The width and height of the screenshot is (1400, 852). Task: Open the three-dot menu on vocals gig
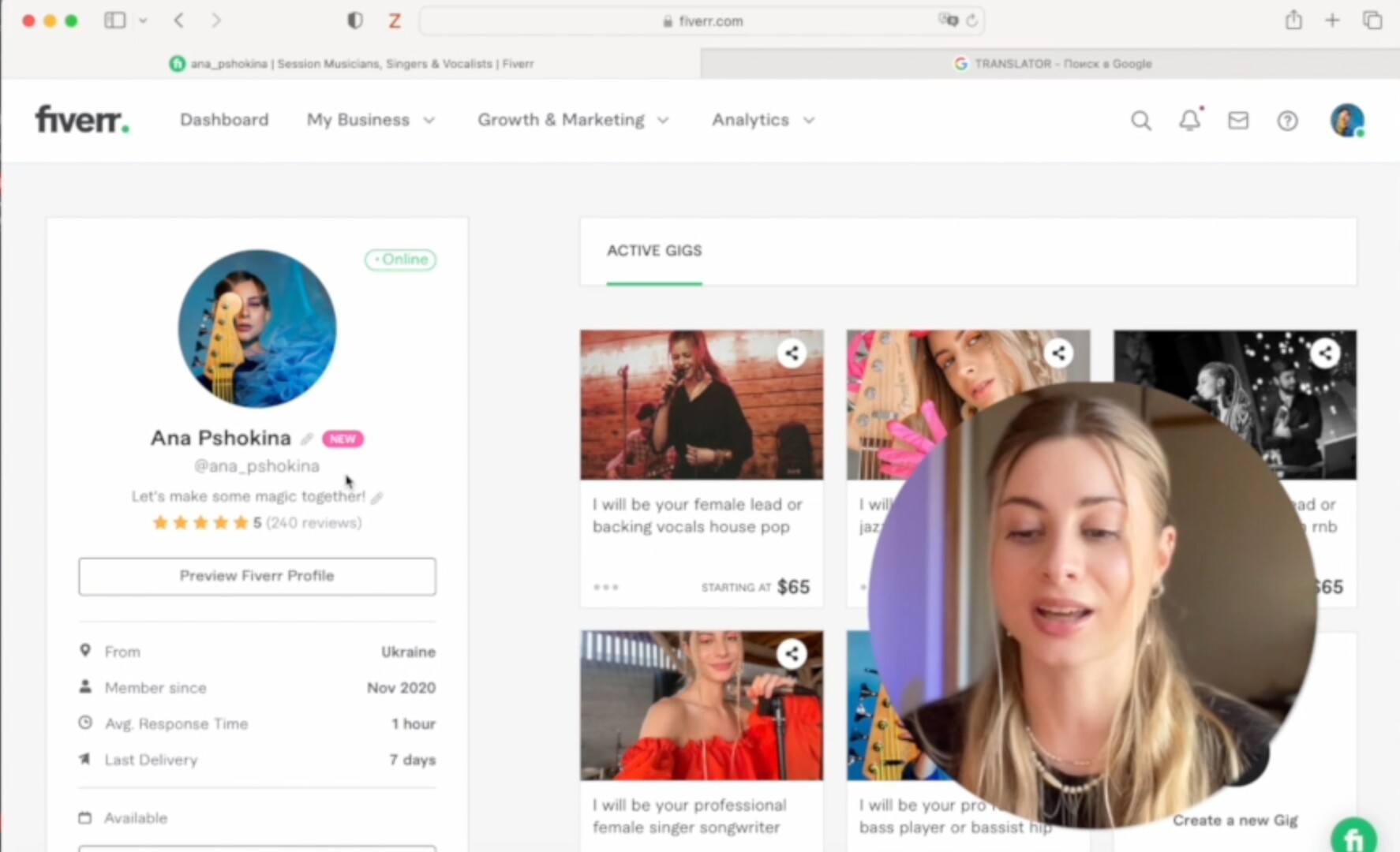[x=606, y=587]
